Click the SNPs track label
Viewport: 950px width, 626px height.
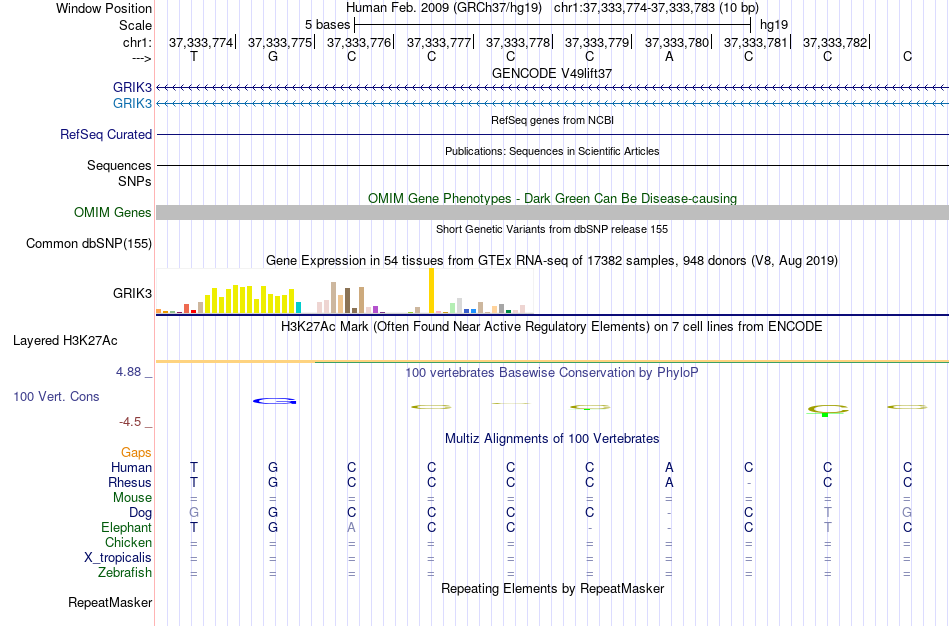135,181
